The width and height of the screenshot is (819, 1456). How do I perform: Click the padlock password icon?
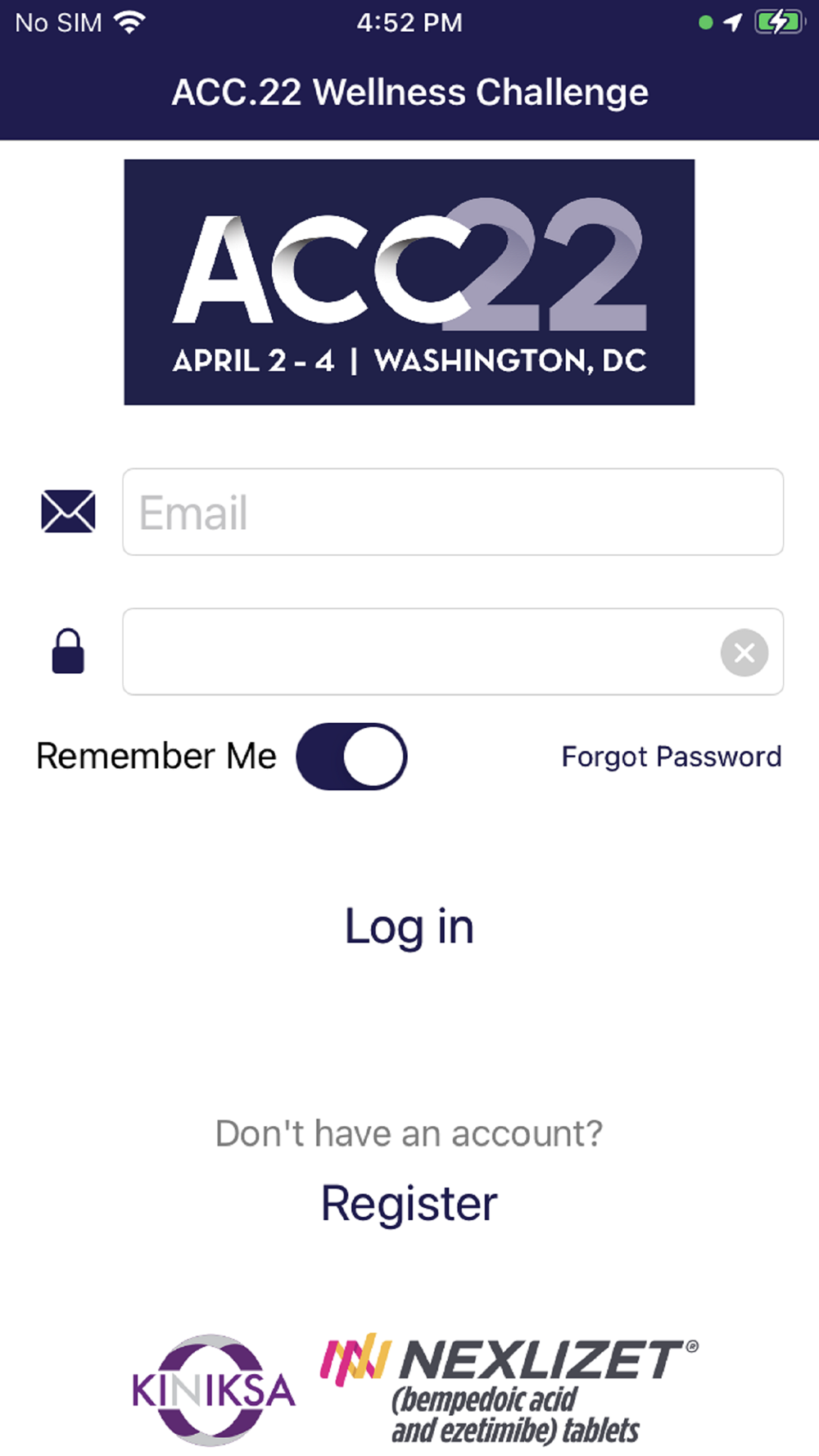coord(68,652)
